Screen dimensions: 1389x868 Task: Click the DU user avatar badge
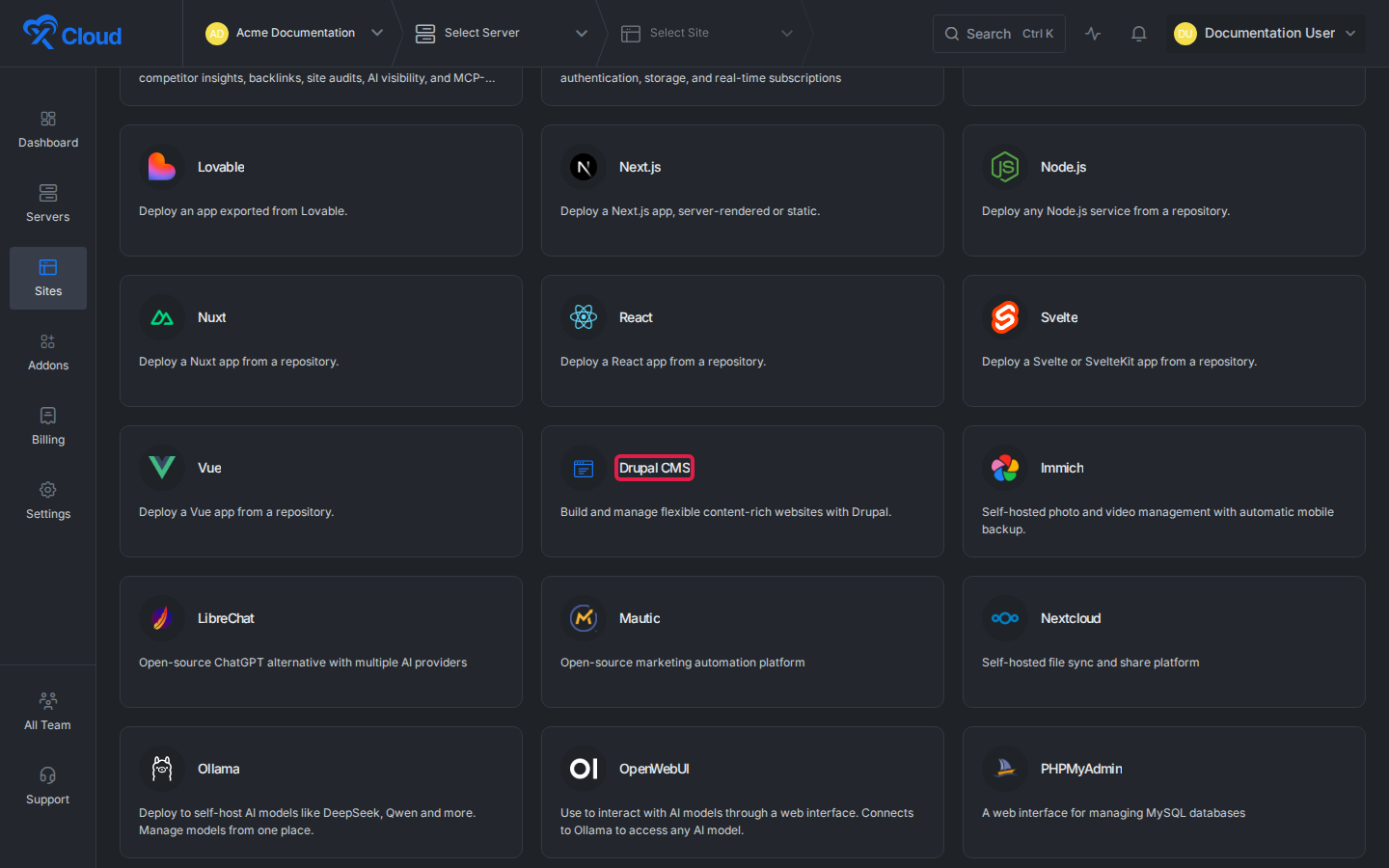point(1185,34)
